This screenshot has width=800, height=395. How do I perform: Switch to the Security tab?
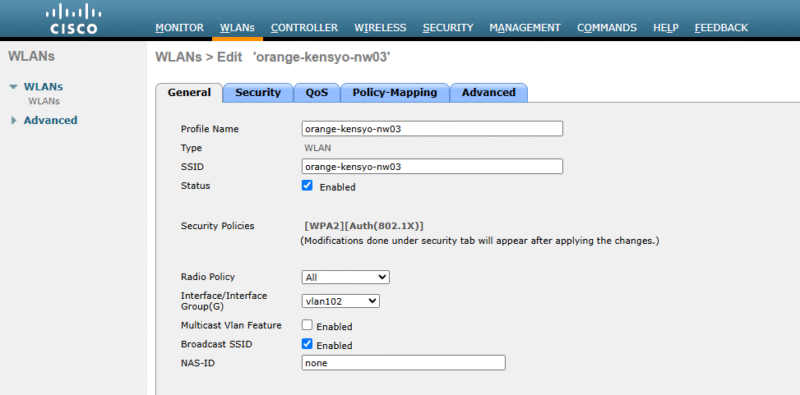pos(258,93)
